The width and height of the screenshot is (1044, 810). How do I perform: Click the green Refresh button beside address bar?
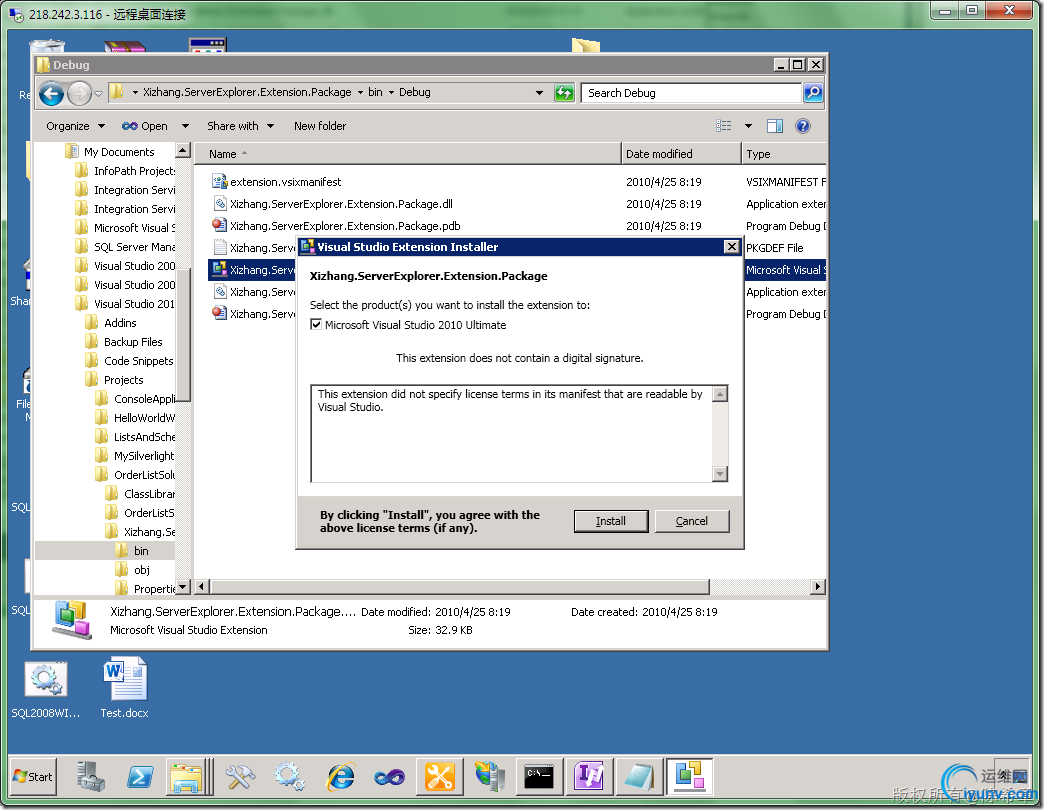click(564, 93)
